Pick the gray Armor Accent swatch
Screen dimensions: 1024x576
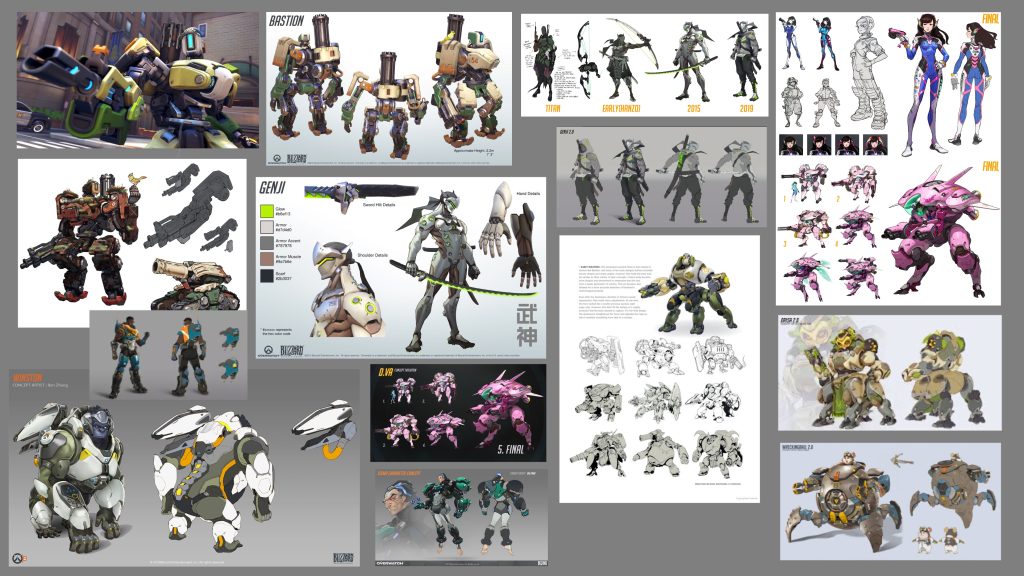266,243
